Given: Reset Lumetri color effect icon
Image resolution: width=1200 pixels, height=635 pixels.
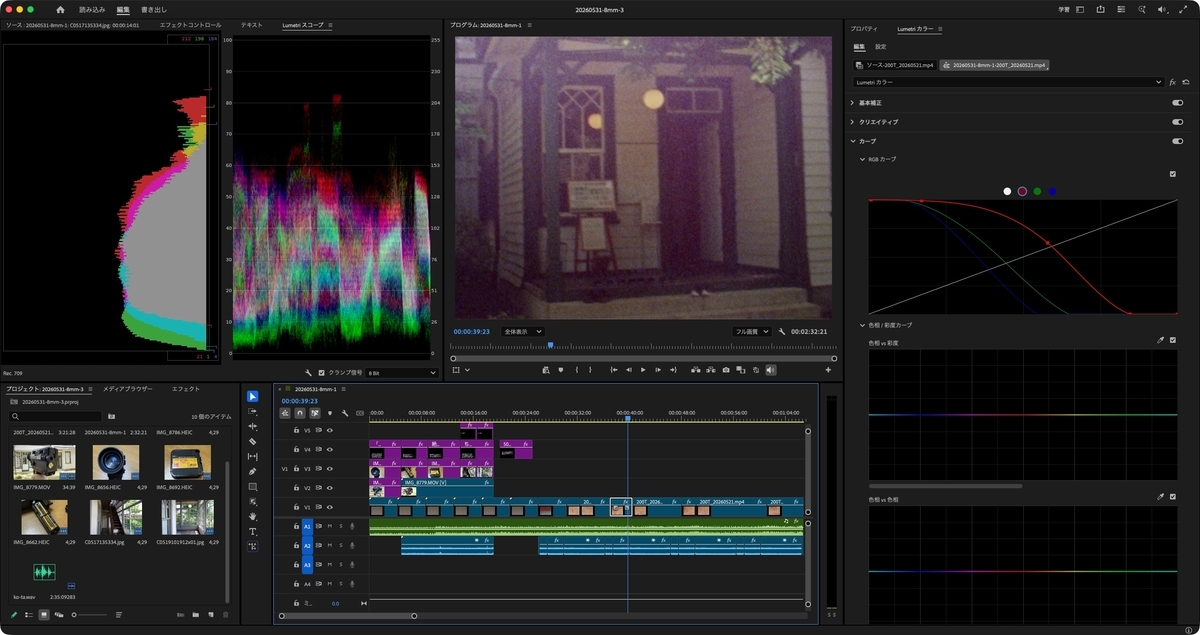Looking at the screenshot, I should coord(1185,82).
